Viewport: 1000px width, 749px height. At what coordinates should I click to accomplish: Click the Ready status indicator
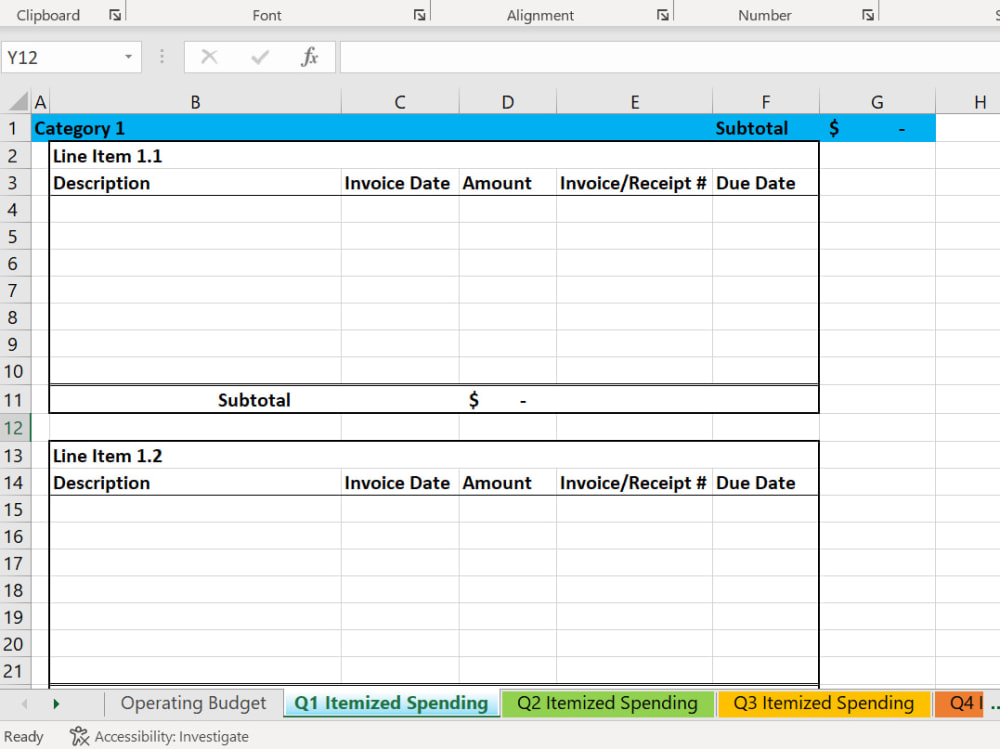(x=24, y=737)
